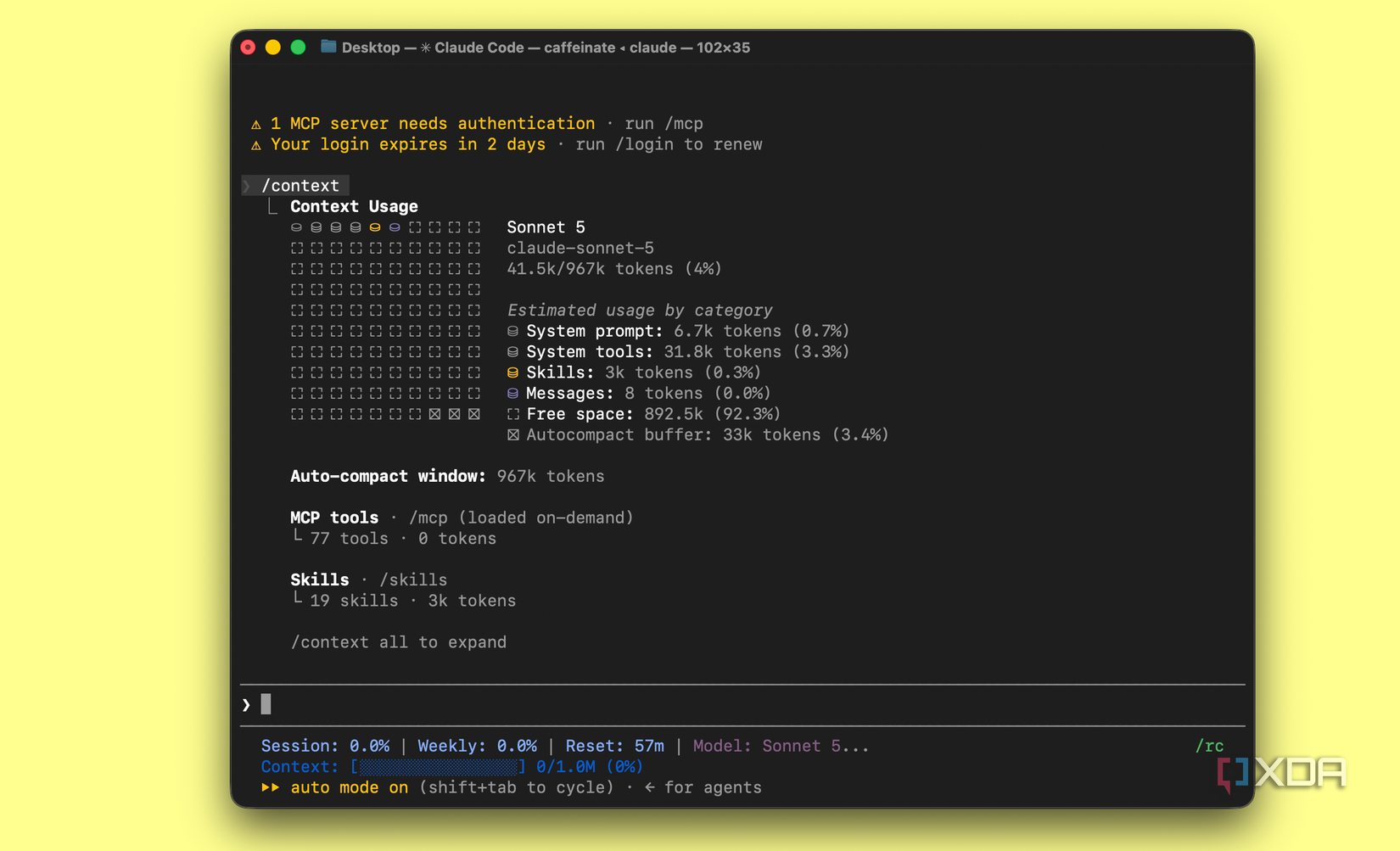This screenshot has height=851, width=1400.
Task: Click the window title 'Claude Code' text
Action: coord(479,48)
